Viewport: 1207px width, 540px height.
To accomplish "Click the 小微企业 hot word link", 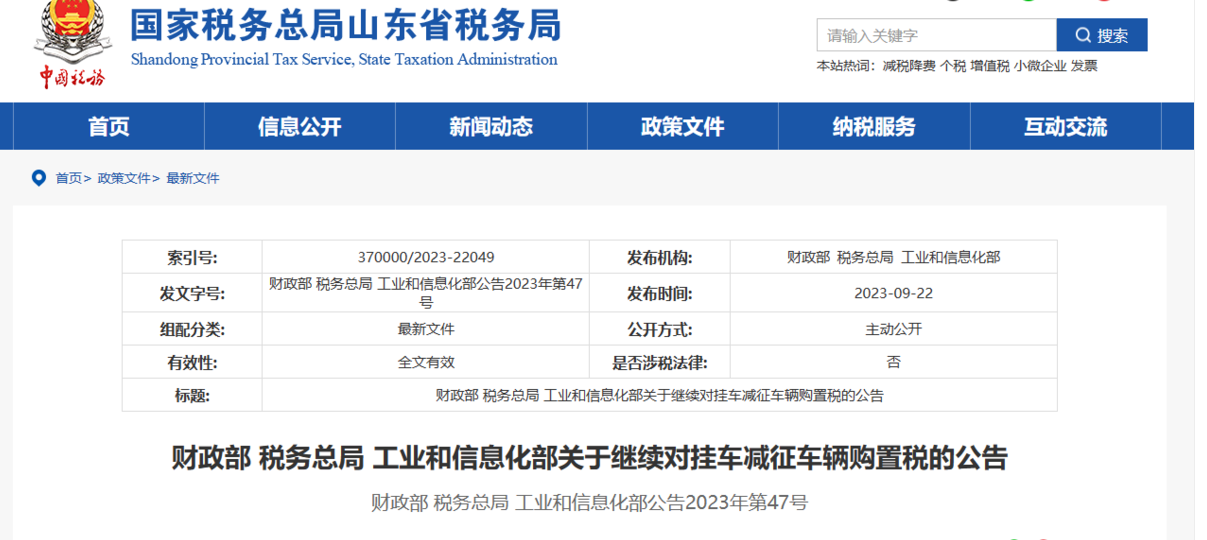I will pos(1040,66).
